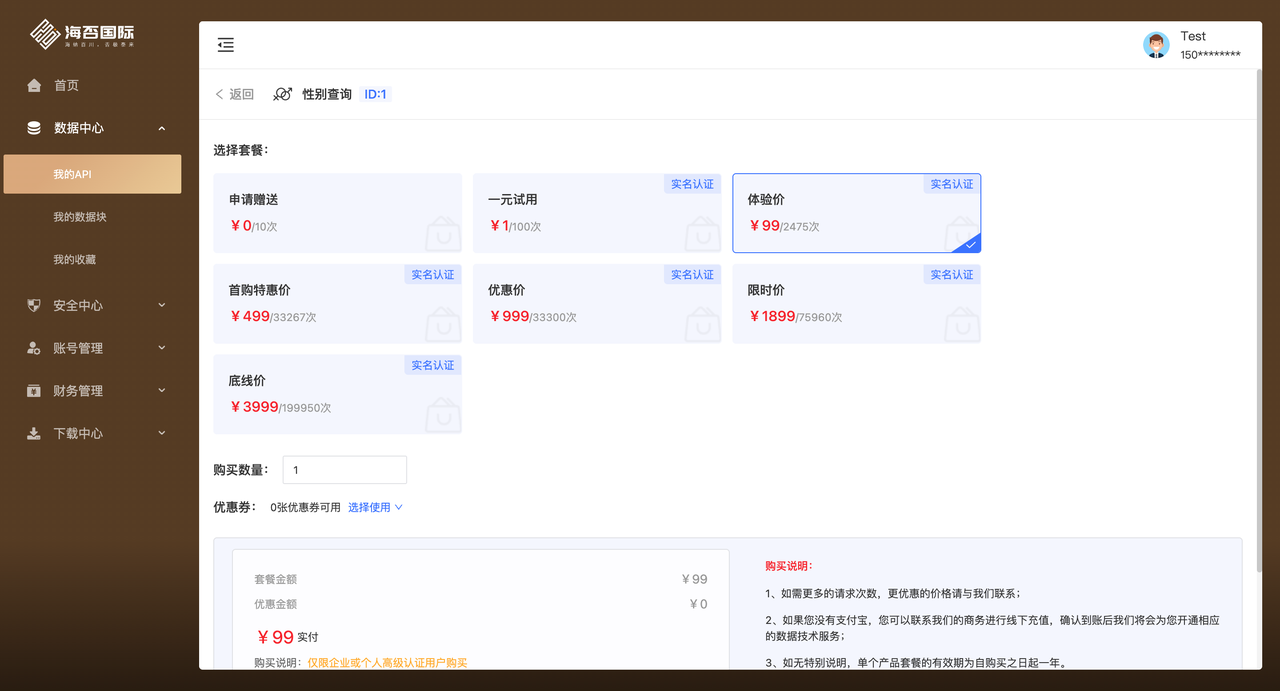Viewport: 1280px width, 691px height.
Task: Click the user icon beside 账号管理
Action: pos(34,348)
